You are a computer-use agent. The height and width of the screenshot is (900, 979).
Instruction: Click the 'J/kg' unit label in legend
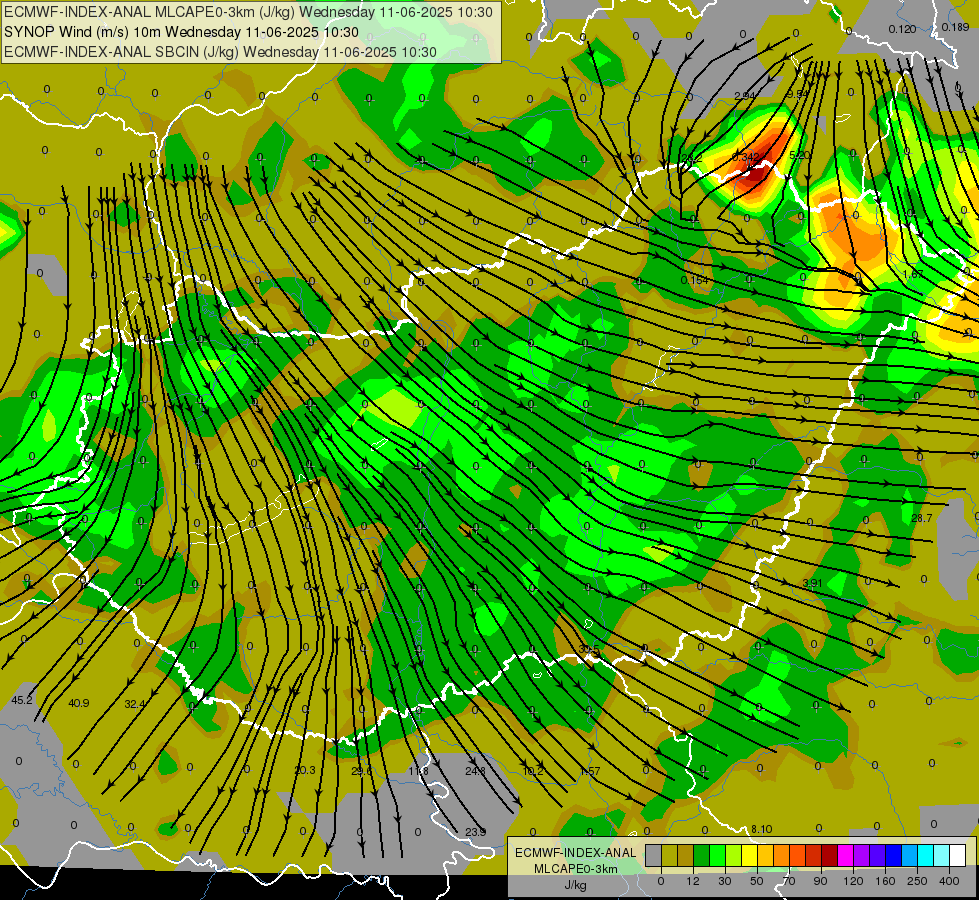[x=575, y=885]
